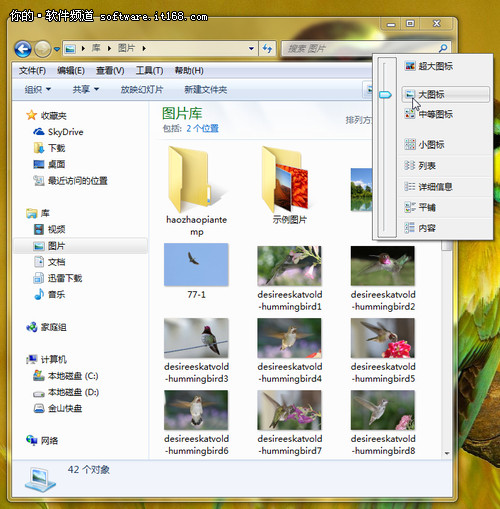This screenshot has width=500, height=509.
Task: Click the magnifier search icon
Action: point(443,49)
